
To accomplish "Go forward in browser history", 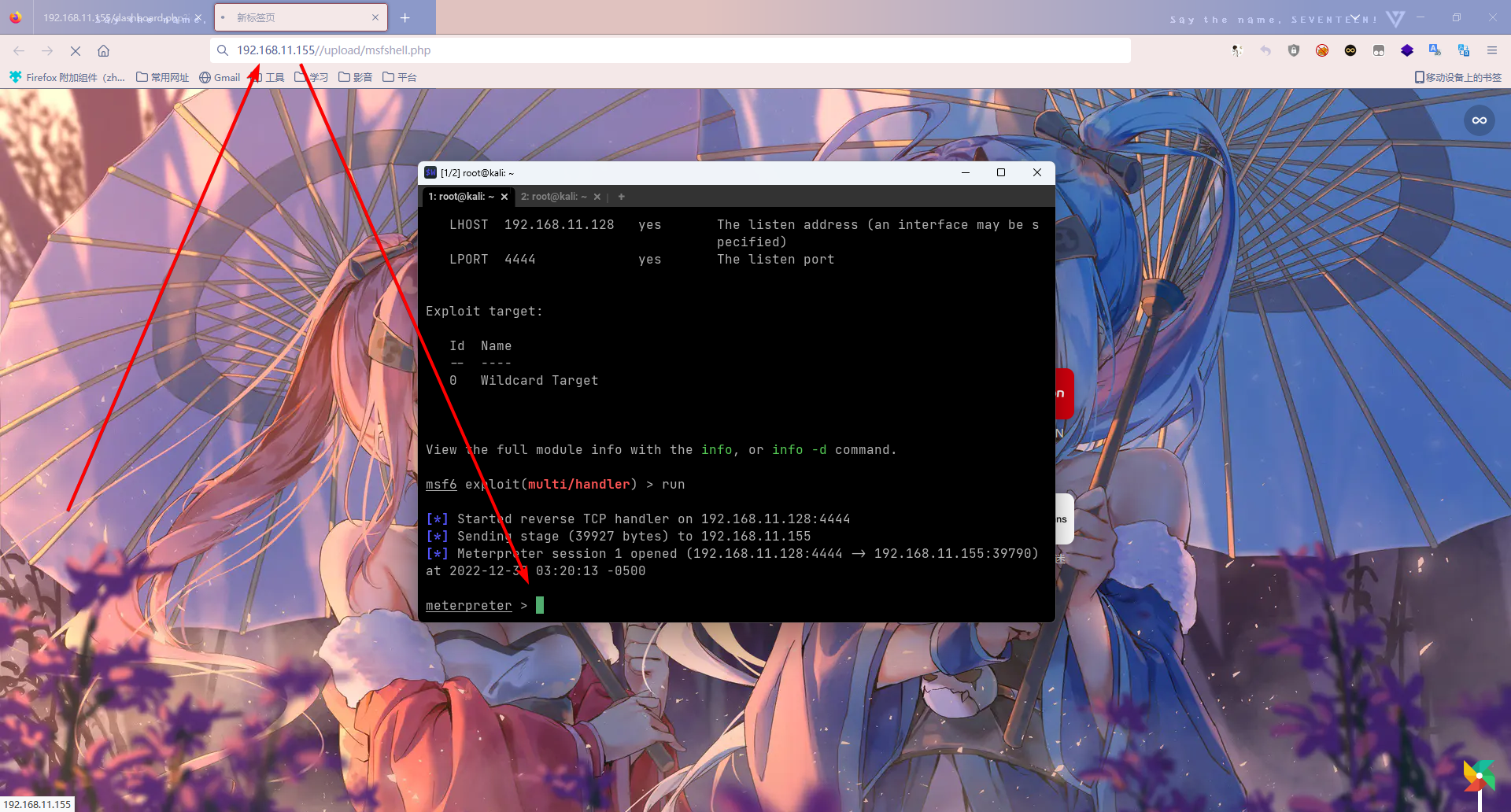I will (x=47, y=50).
